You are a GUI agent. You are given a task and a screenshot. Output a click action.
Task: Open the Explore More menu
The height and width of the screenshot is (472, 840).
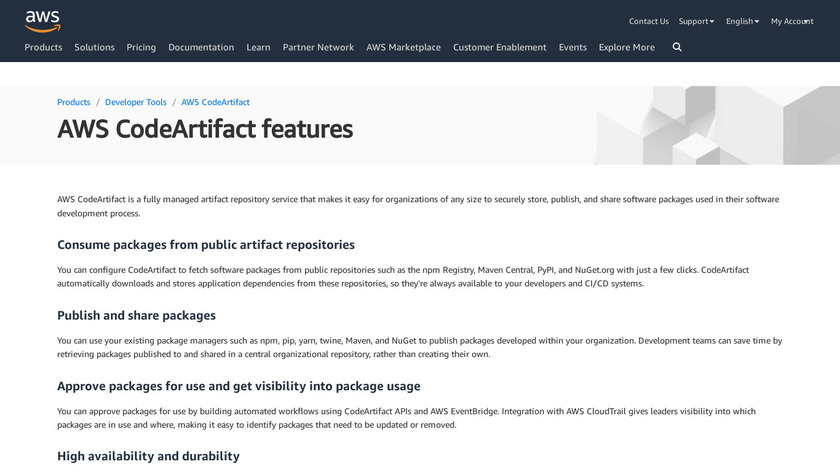coord(626,47)
